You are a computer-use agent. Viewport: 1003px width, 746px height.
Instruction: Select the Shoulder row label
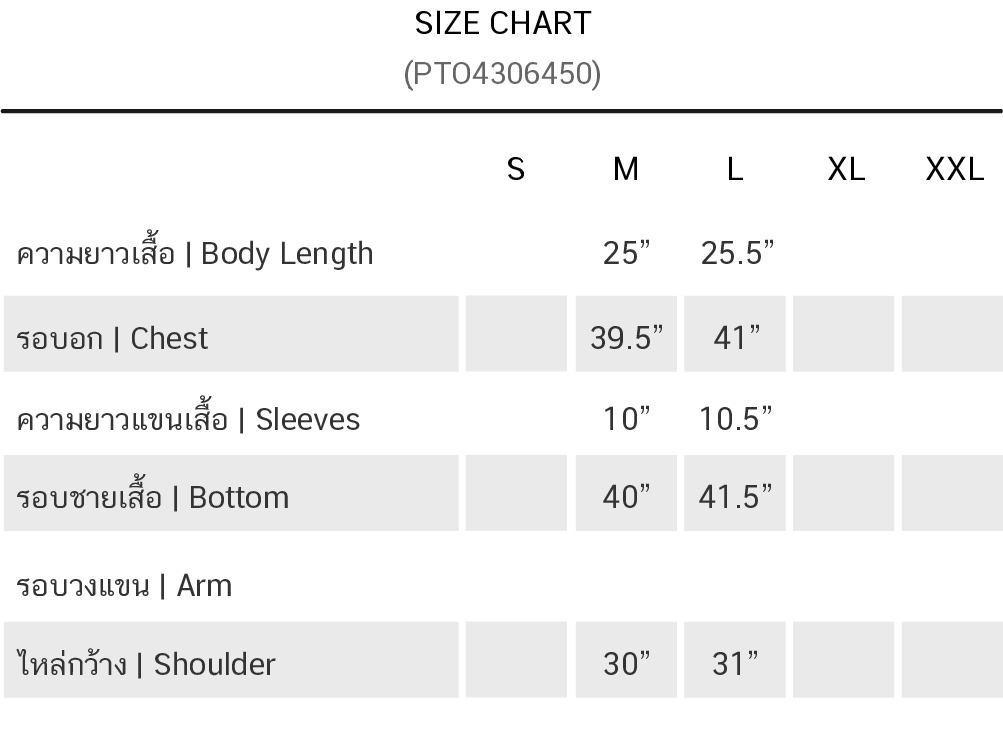click(146, 663)
